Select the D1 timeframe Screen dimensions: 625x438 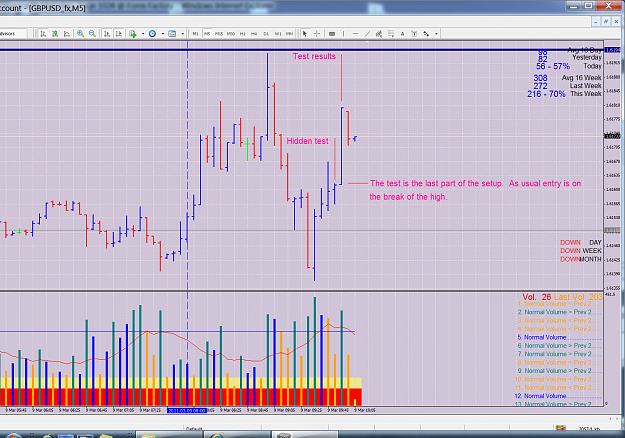click(266, 34)
